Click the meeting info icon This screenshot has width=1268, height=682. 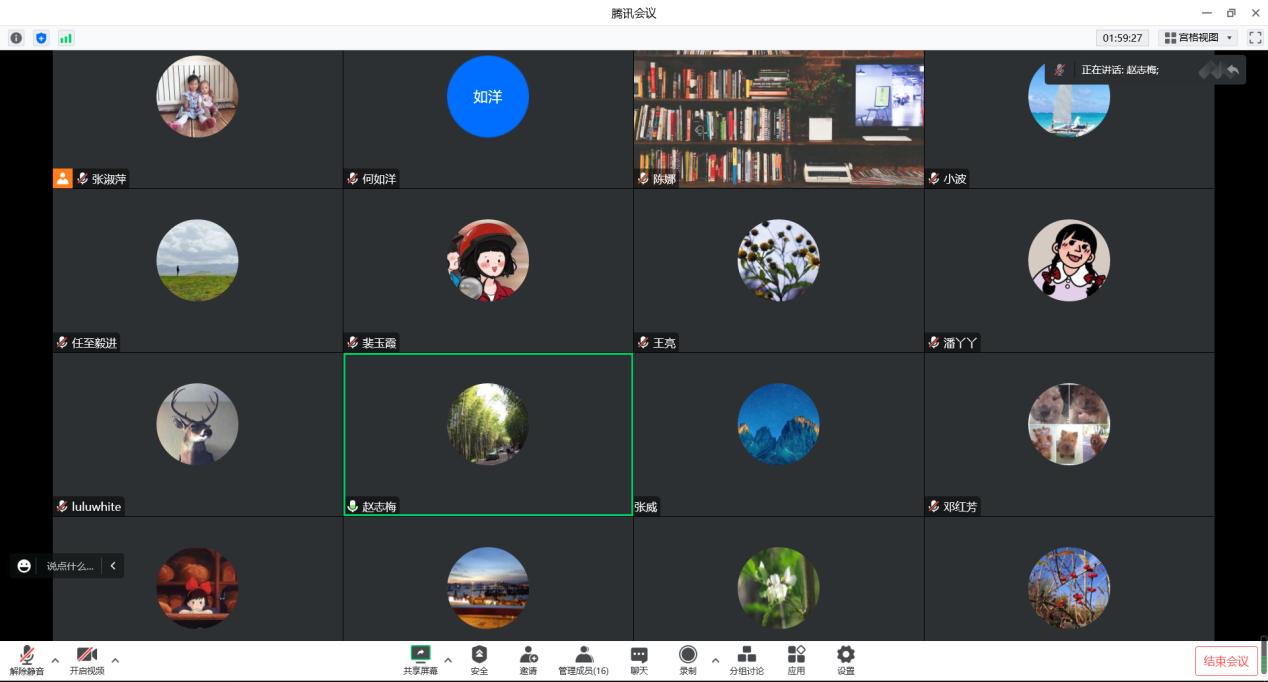(16, 38)
